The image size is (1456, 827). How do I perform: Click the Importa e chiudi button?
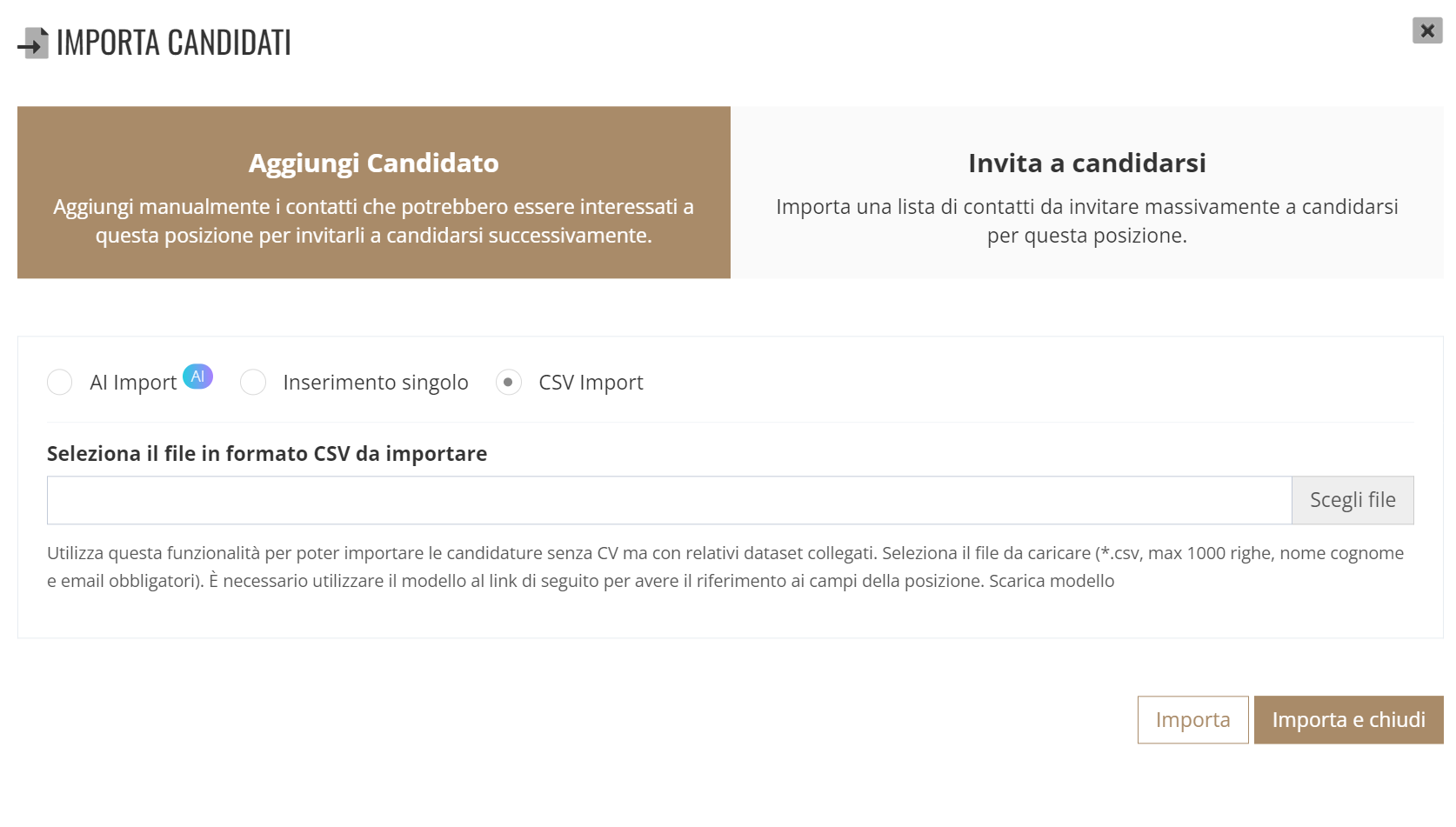[1349, 720]
